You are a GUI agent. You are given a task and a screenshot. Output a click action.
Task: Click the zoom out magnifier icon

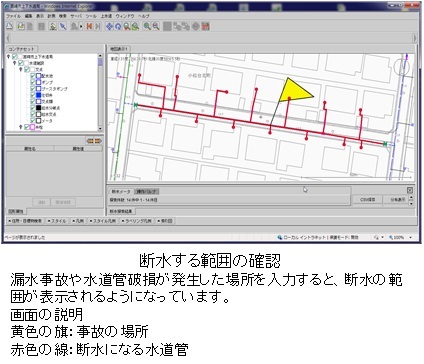[x=155, y=26]
